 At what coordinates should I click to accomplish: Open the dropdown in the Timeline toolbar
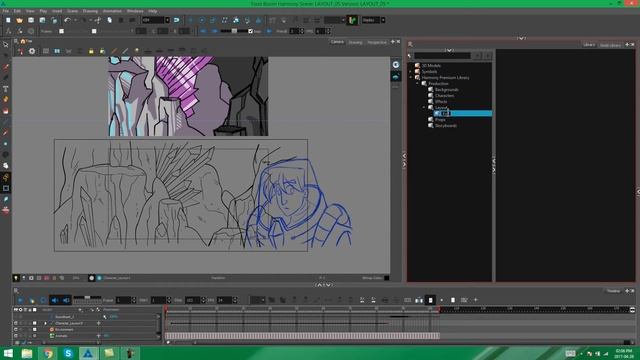coord(257,300)
